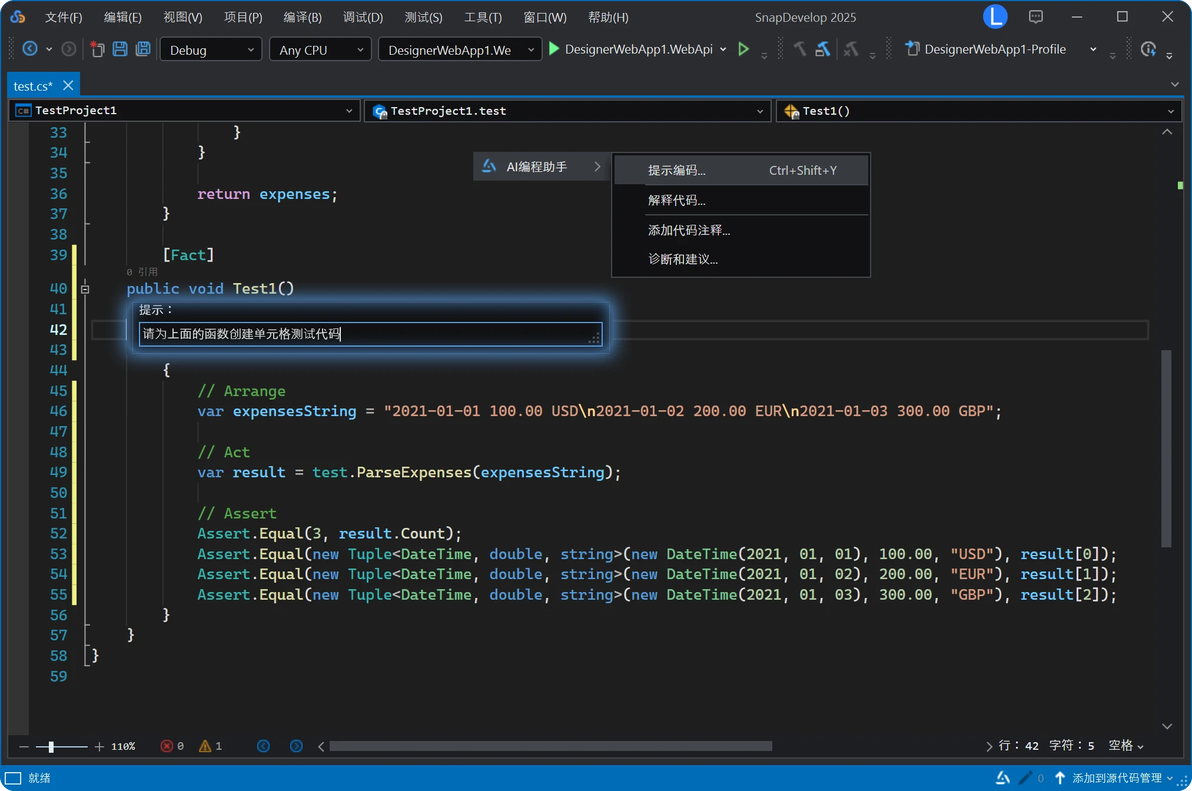Click the Navigate Backward arrow icon

(x=30, y=49)
